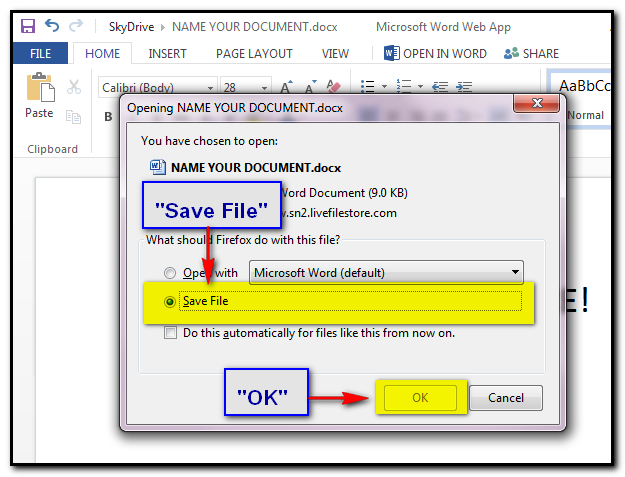Open the Calibri (Body) font dropdown
This screenshot has width=625, height=477.
[x=210, y=88]
